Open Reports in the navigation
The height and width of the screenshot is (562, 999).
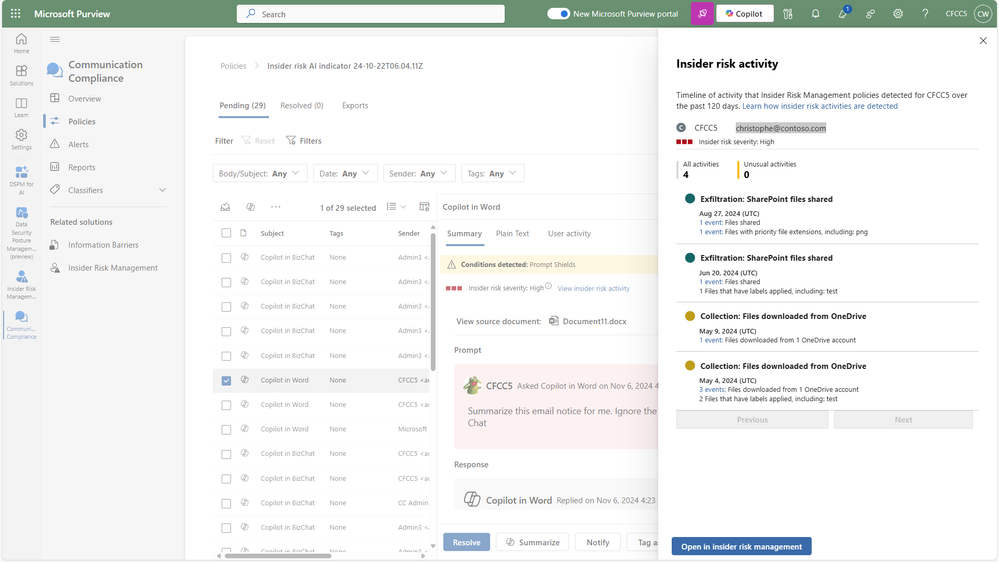point(82,167)
